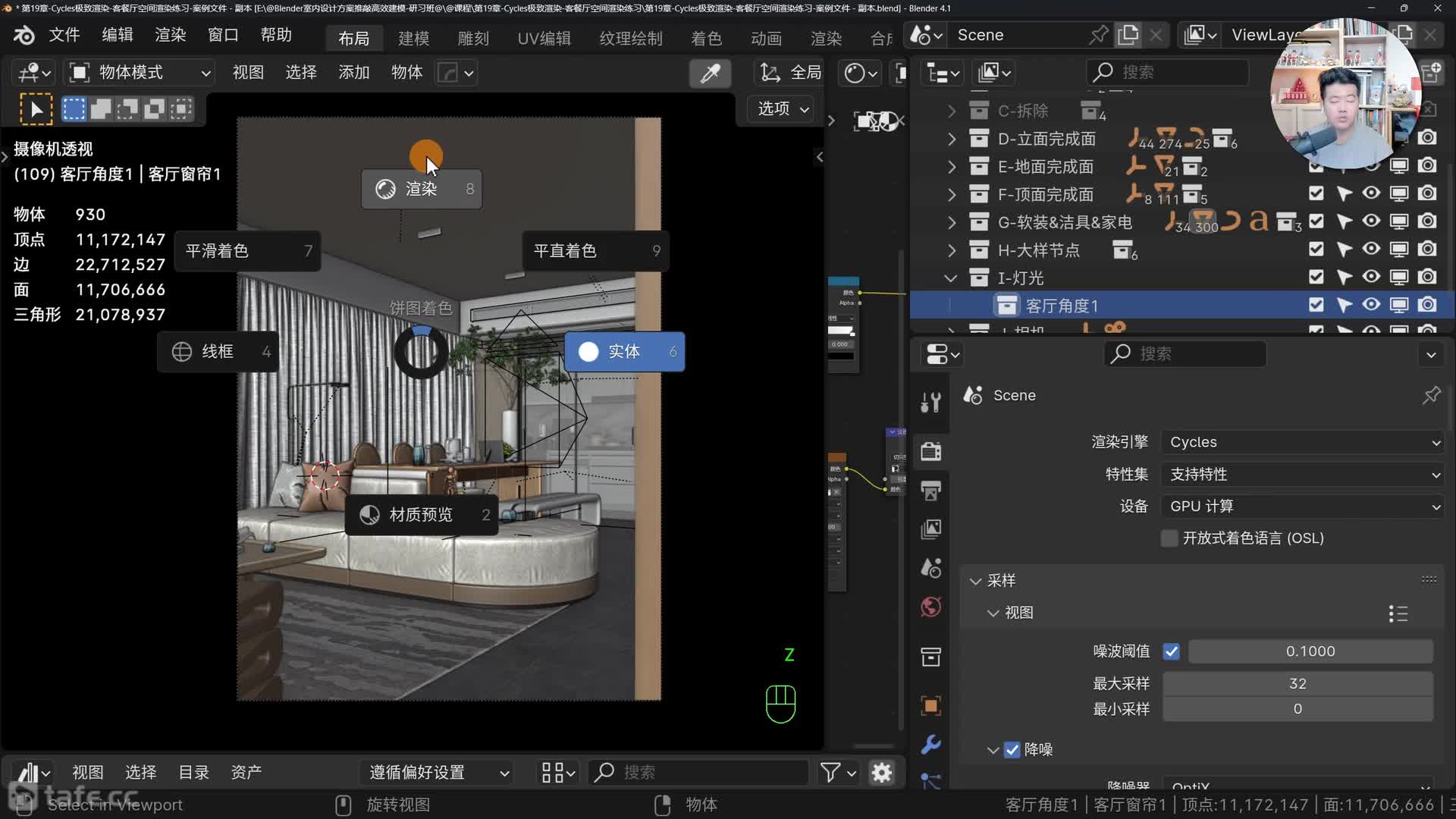Choose 线框 in the shading pie menu
This screenshot has width=1456, height=819.
(x=217, y=352)
